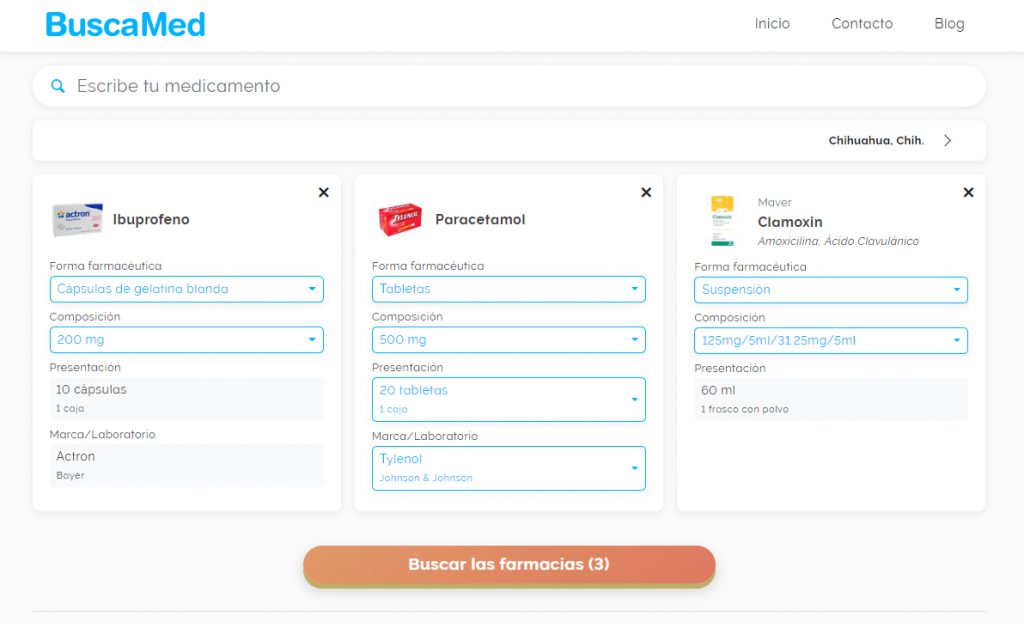The image size is (1024, 623).
Task: Click the Tylenol box product image
Action: pyautogui.click(x=400, y=219)
